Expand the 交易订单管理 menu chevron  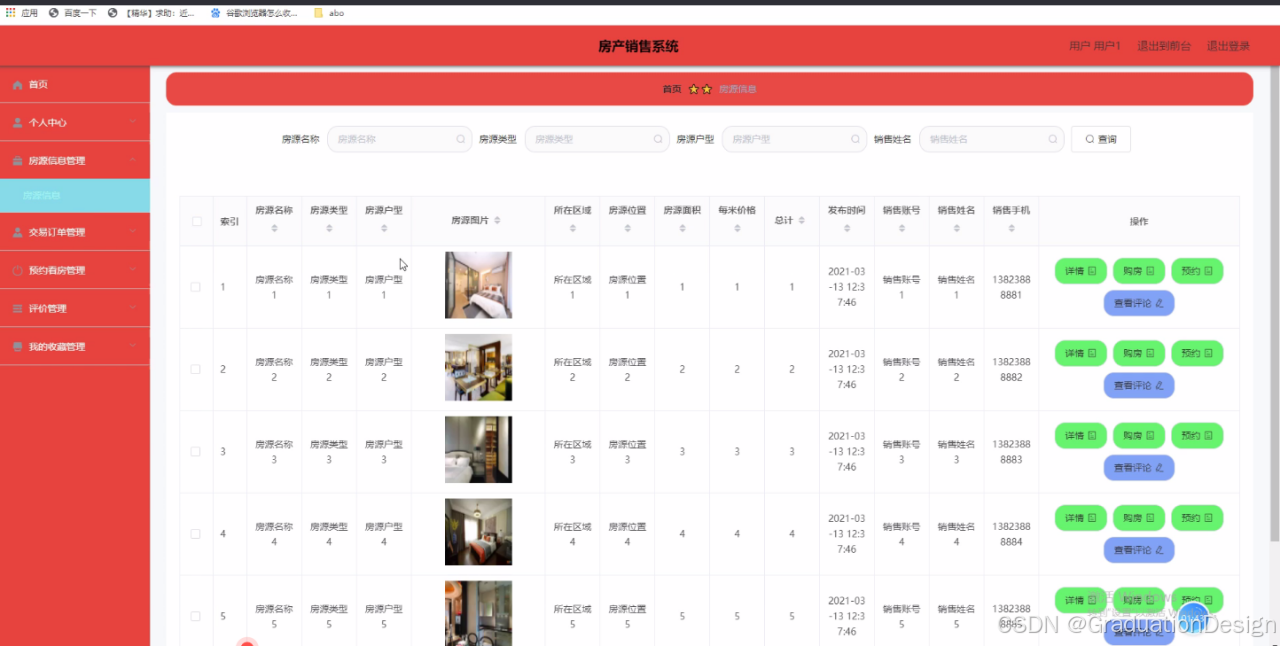click(x=133, y=232)
